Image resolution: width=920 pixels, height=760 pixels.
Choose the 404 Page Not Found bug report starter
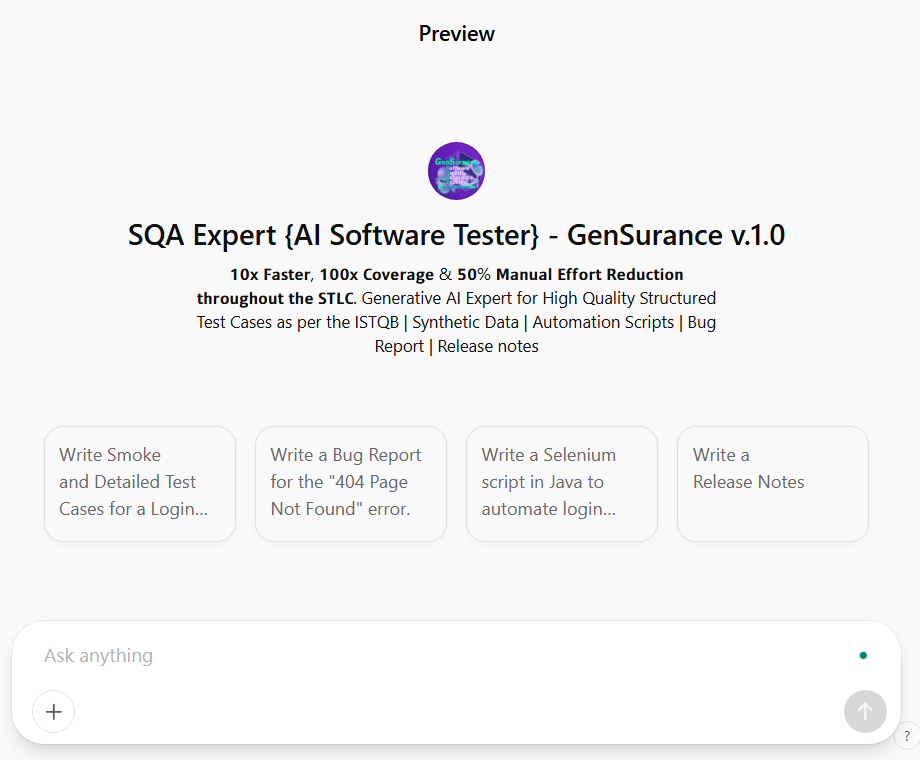351,484
